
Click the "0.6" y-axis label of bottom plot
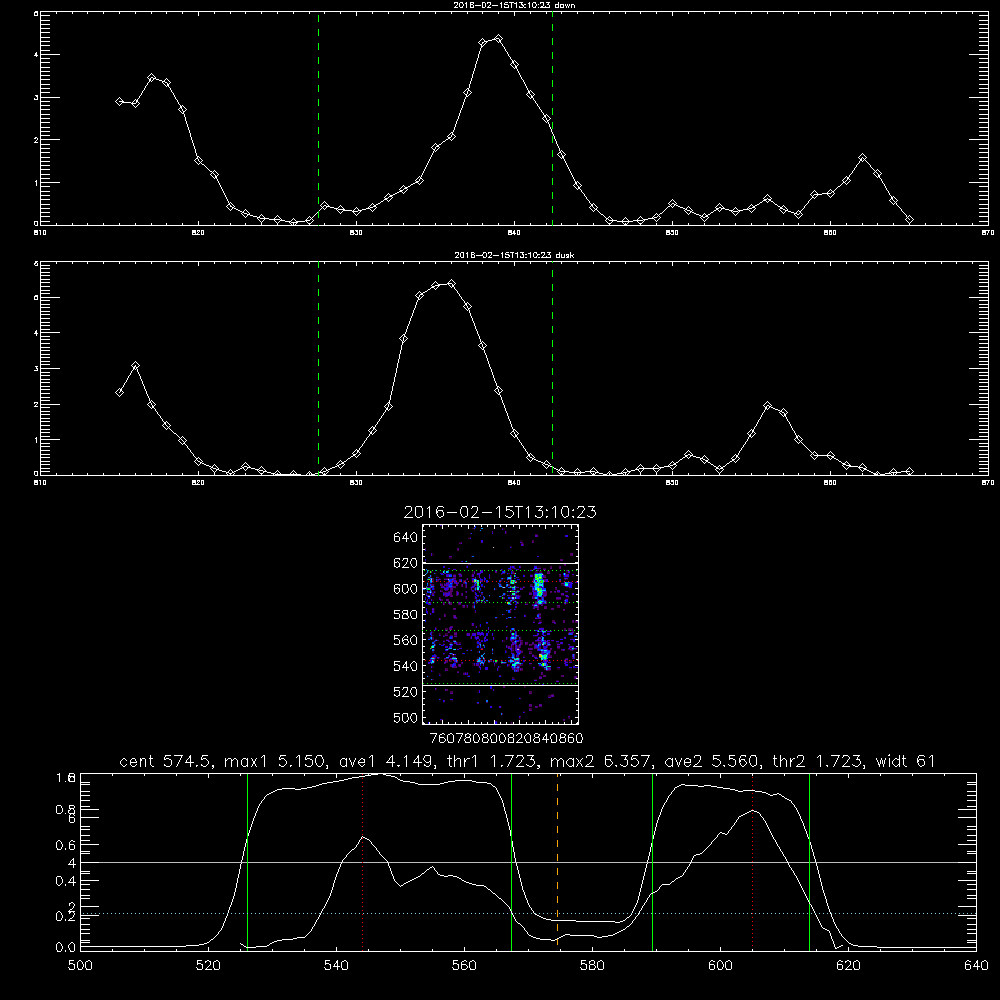tap(65, 845)
